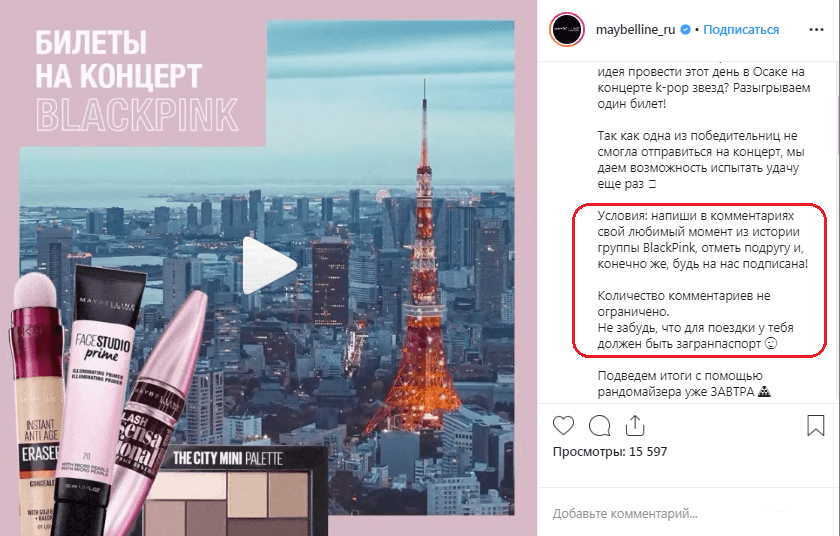Play the video with the center play button
The image size is (840, 536).
[269, 266]
